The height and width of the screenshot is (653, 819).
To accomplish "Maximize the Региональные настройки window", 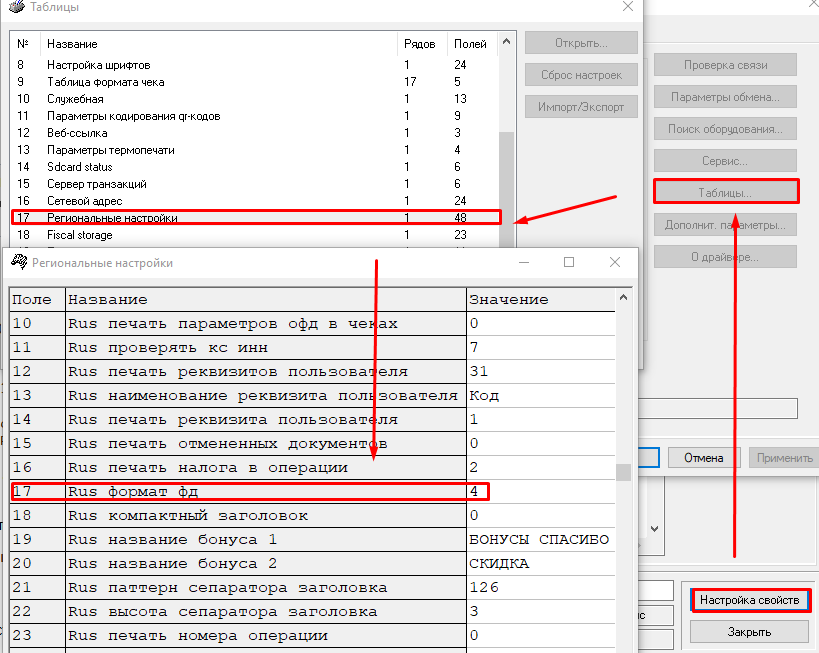I will pyautogui.click(x=569, y=263).
